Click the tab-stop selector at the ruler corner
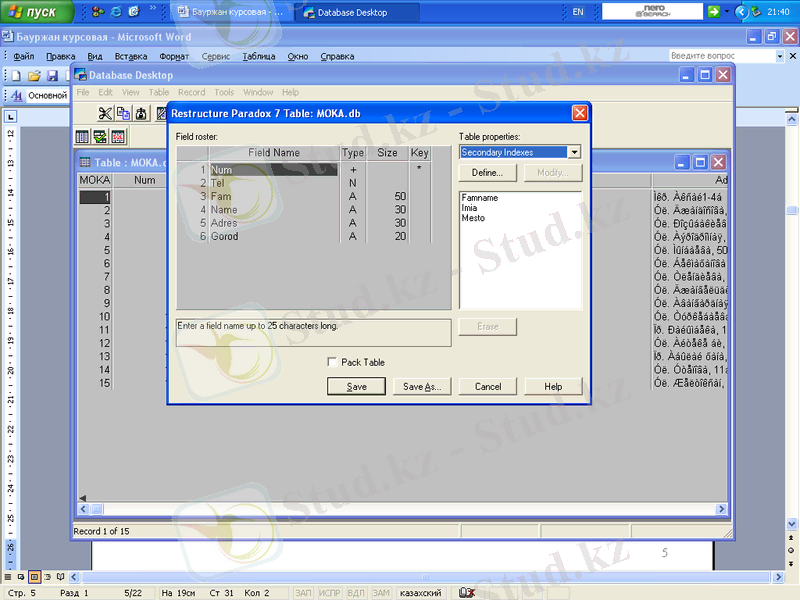The height and width of the screenshot is (600, 800). click(x=11, y=117)
